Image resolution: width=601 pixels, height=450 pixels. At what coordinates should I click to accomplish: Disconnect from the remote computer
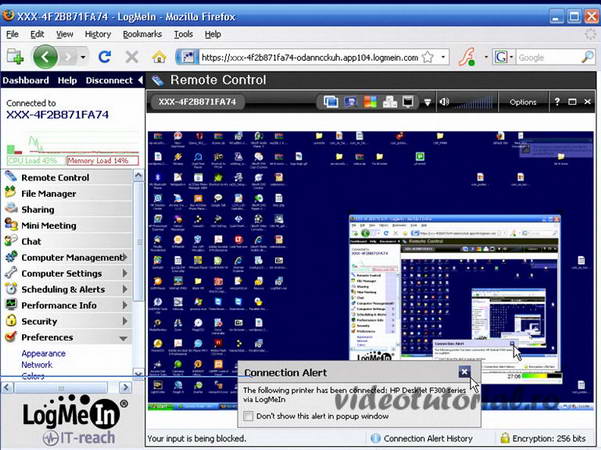pos(109,80)
